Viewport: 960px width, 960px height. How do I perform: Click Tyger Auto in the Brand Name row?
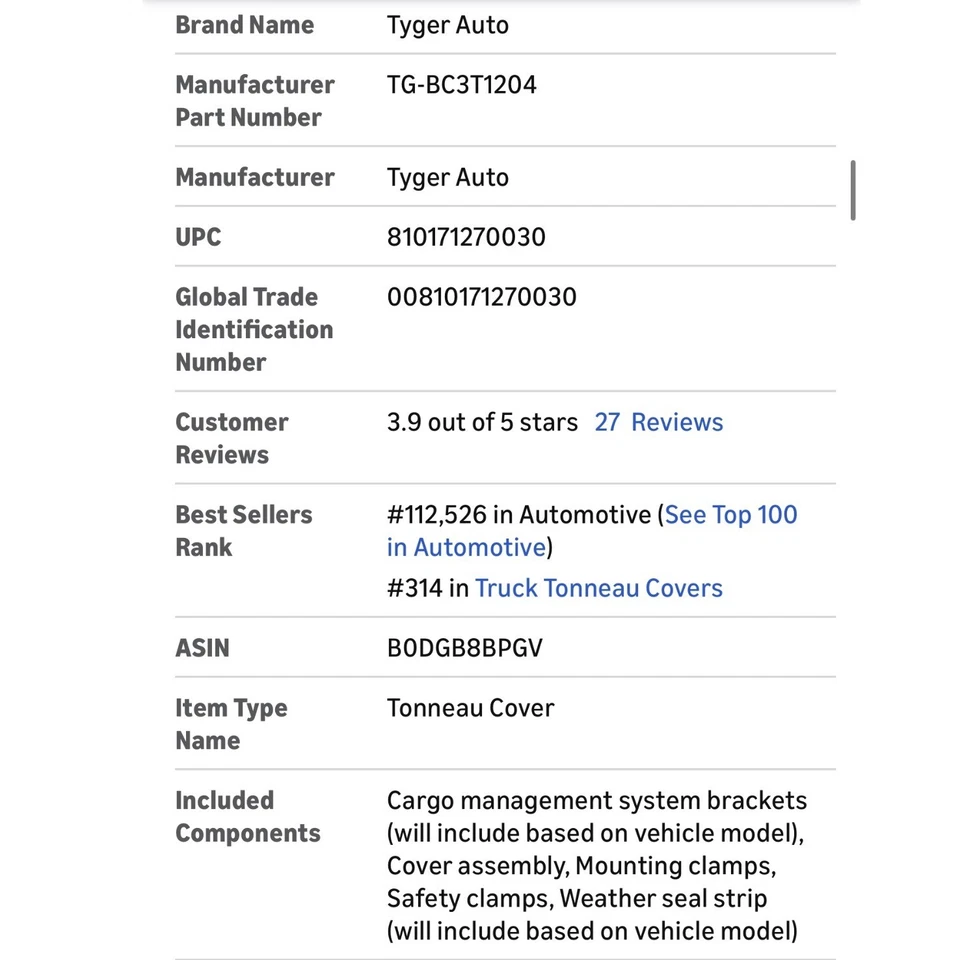pyautogui.click(x=447, y=25)
